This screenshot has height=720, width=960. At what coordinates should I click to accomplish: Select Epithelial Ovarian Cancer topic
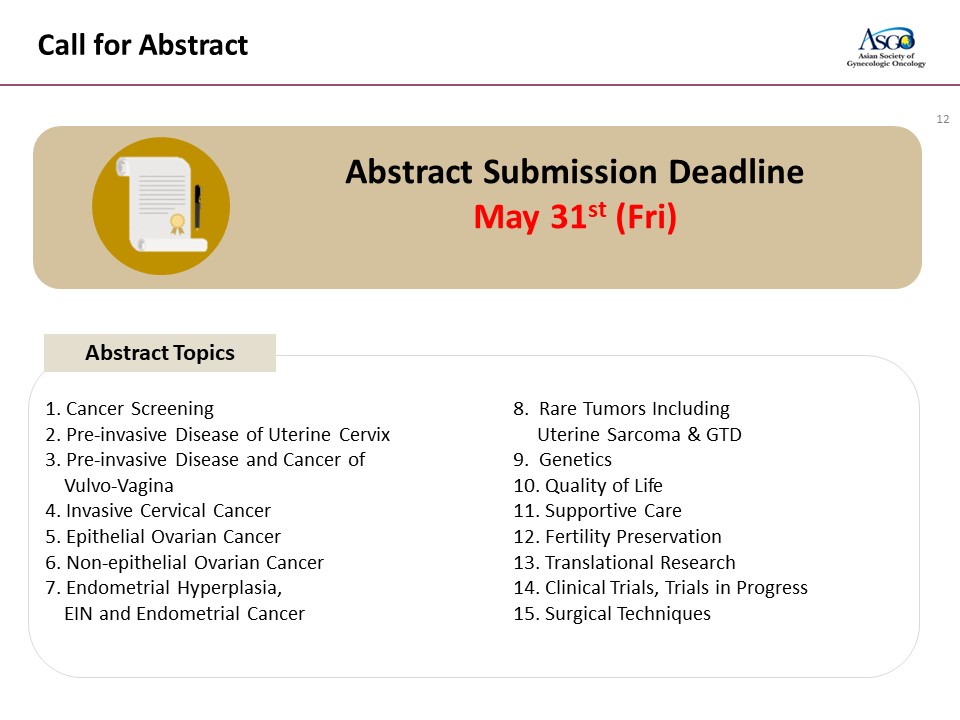click(x=163, y=536)
